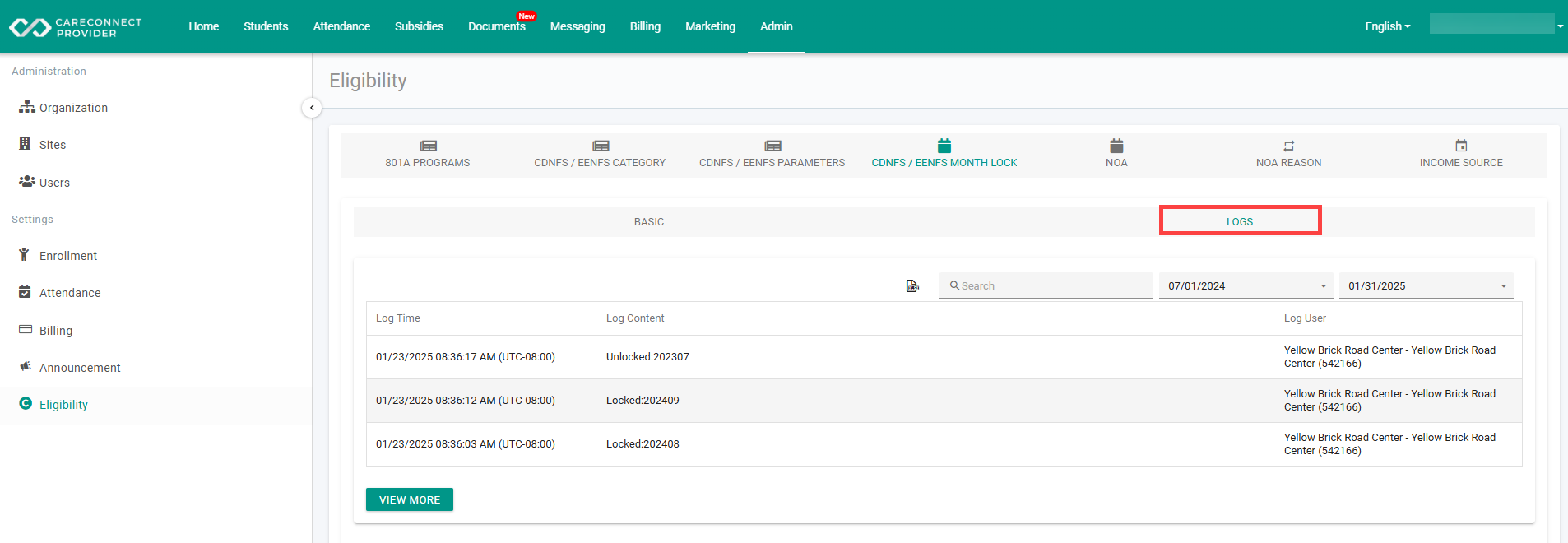Open the Organization sidebar icon
This screenshot has height=543, width=1568.
pyautogui.click(x=27, y=107)
